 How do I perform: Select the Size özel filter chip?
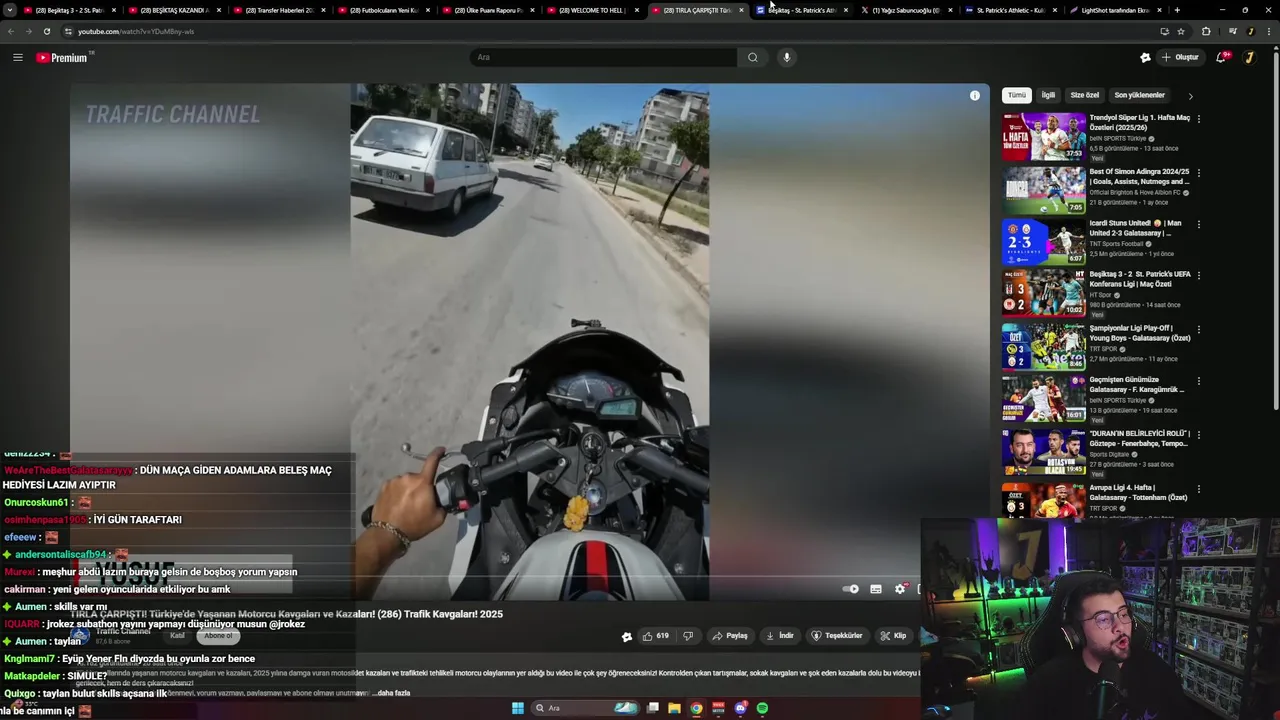point(1085,95)
